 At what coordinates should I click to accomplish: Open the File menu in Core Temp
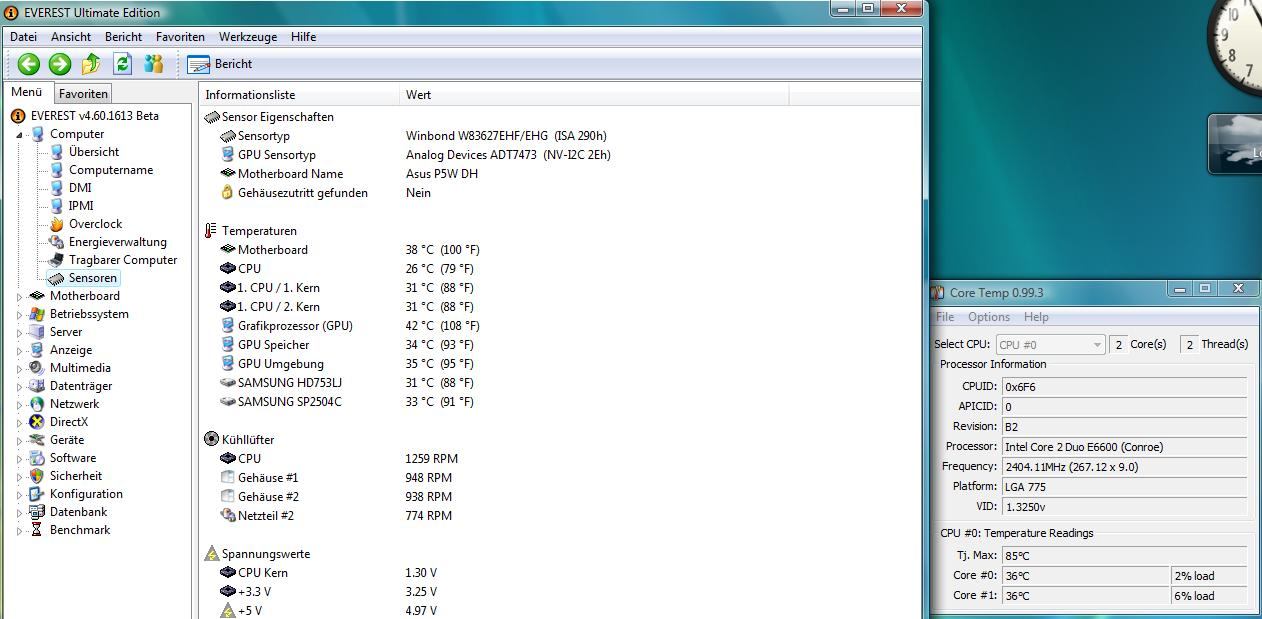tap(945, 317)
